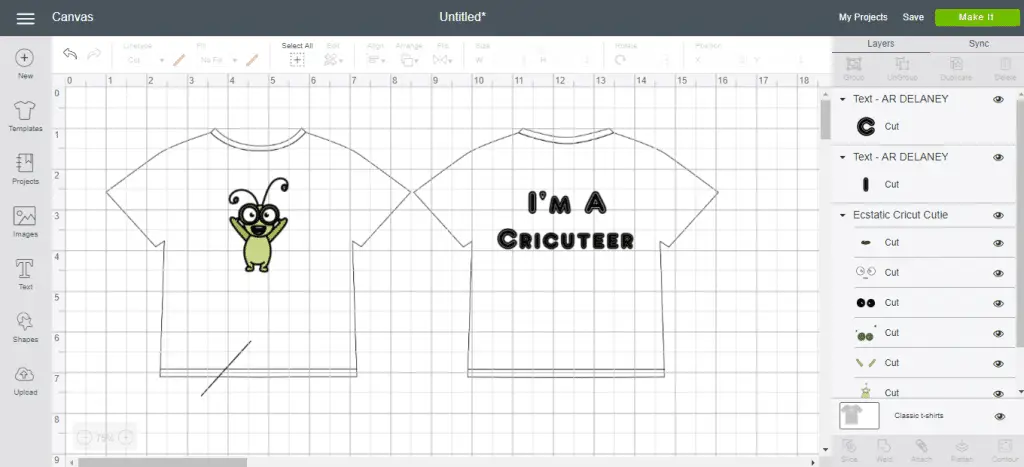Select the CRICUTEER text on canvas
This screenshot has height=467, width=1024.
(565, 240)
